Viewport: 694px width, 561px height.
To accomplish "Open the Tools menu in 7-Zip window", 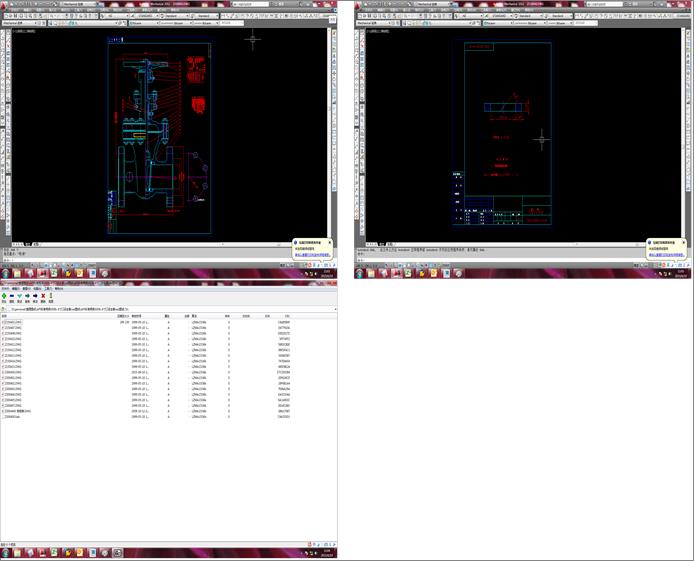I will tap(48, 288).
